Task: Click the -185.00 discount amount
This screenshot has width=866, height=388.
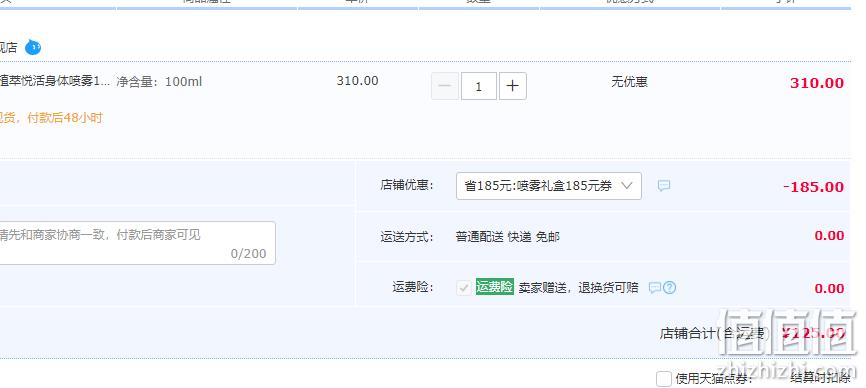Action: pyautogui.click(x=814, y=187)
